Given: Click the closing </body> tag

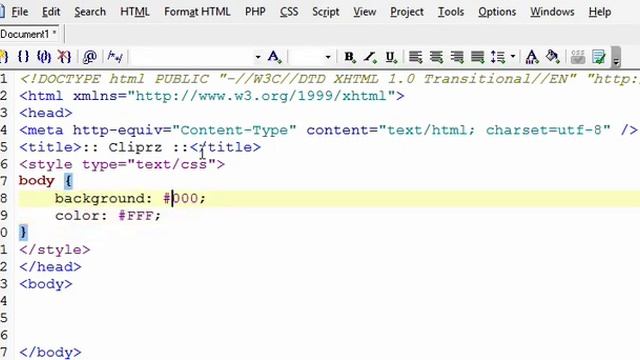Looking at the screenshot, I should click(x=50, y=352).
